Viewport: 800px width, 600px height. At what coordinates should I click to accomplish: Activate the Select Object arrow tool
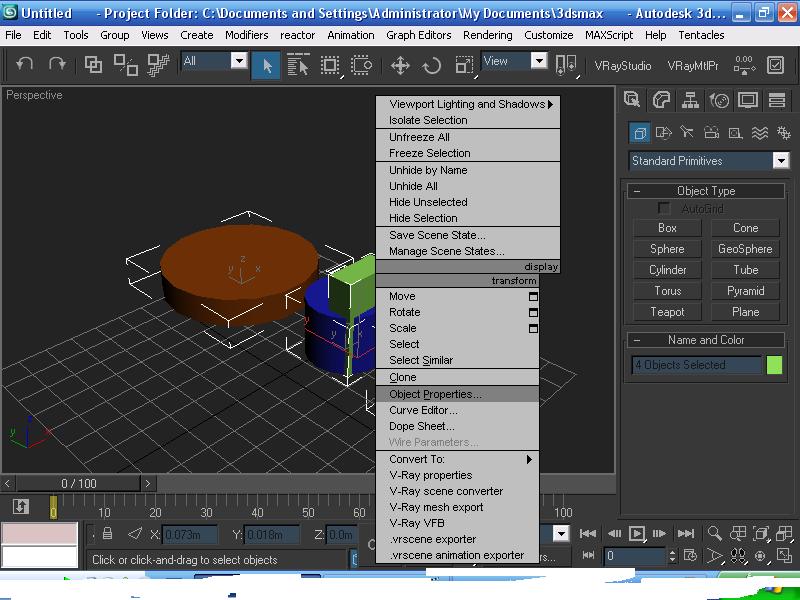(266, 65)
